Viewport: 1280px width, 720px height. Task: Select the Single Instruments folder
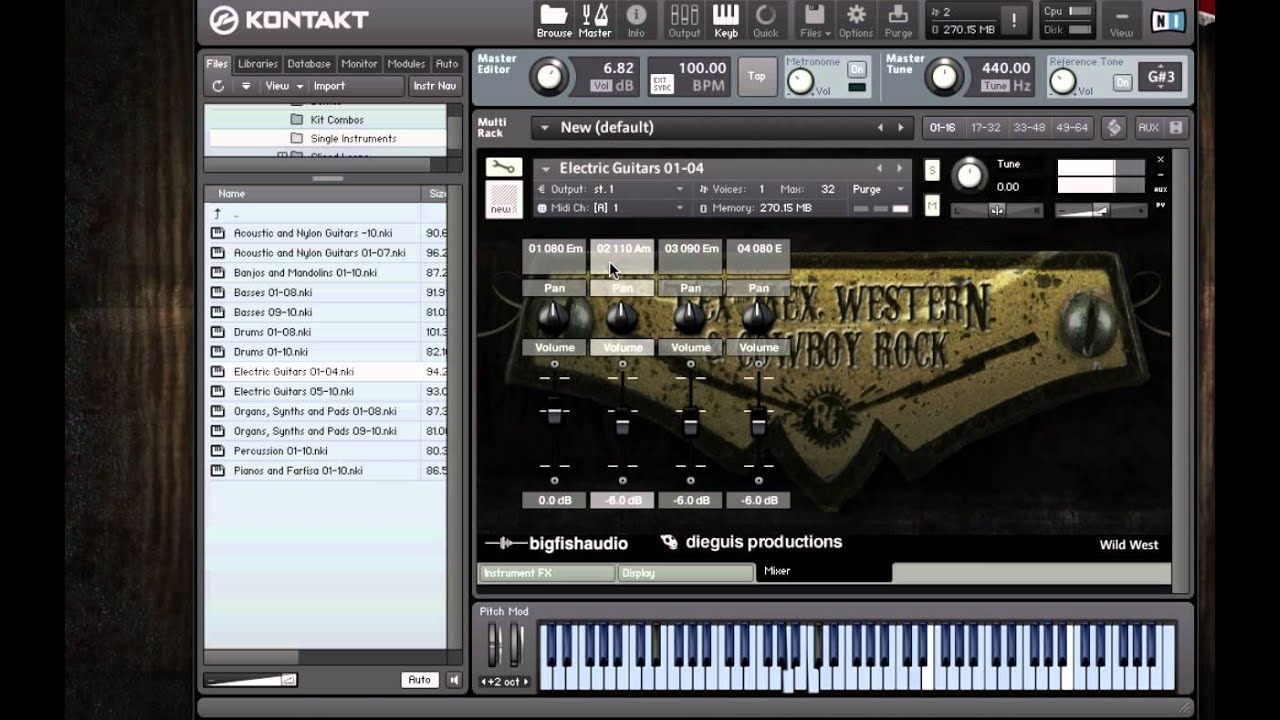[344, 138]
